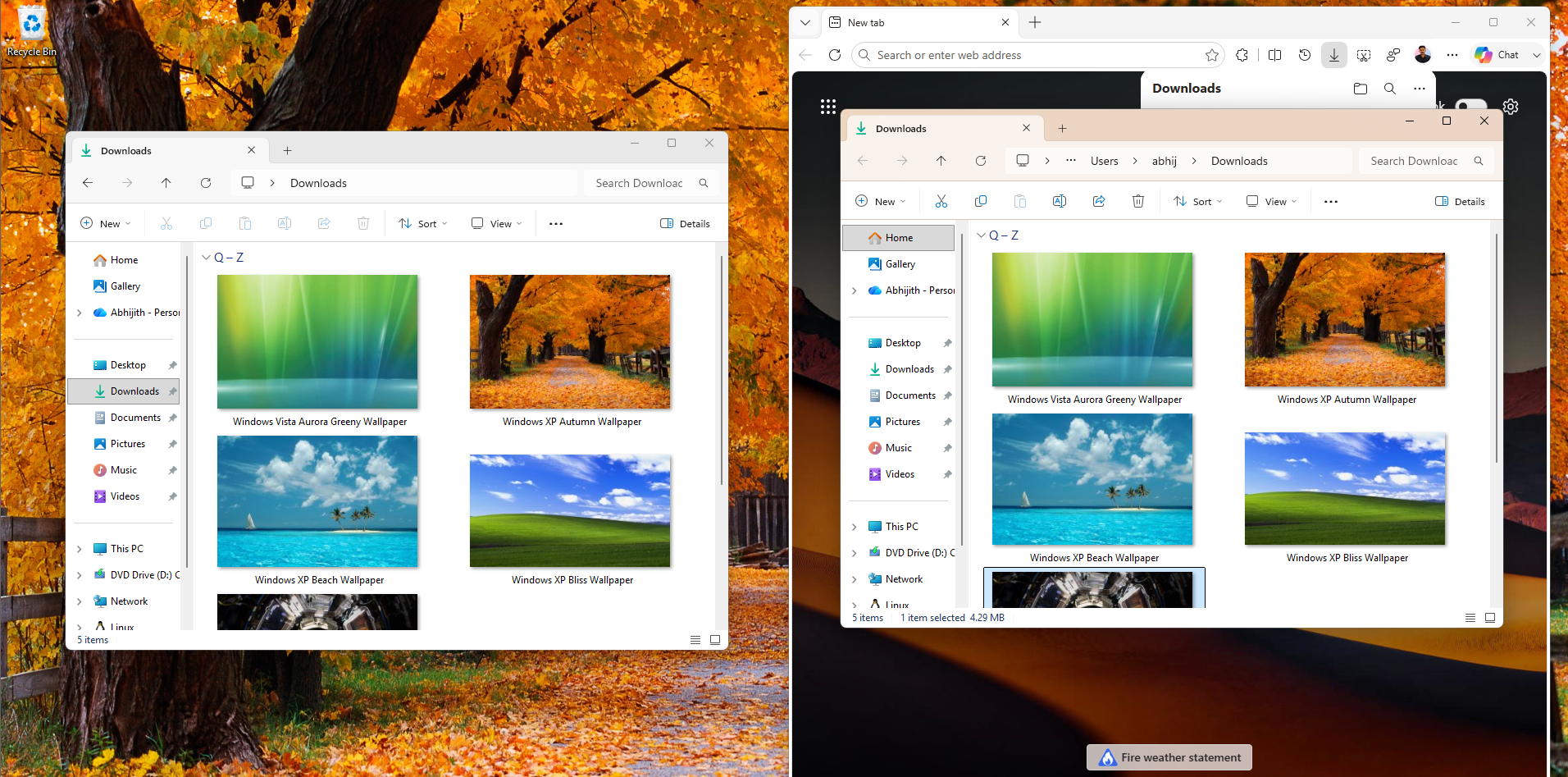Open Edge Settings and more ellipsis

[1452, 55]
